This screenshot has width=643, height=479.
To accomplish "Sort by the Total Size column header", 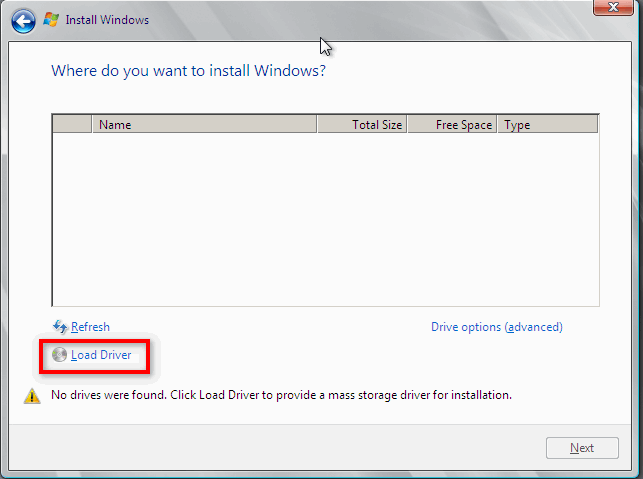I will point(362,124).
